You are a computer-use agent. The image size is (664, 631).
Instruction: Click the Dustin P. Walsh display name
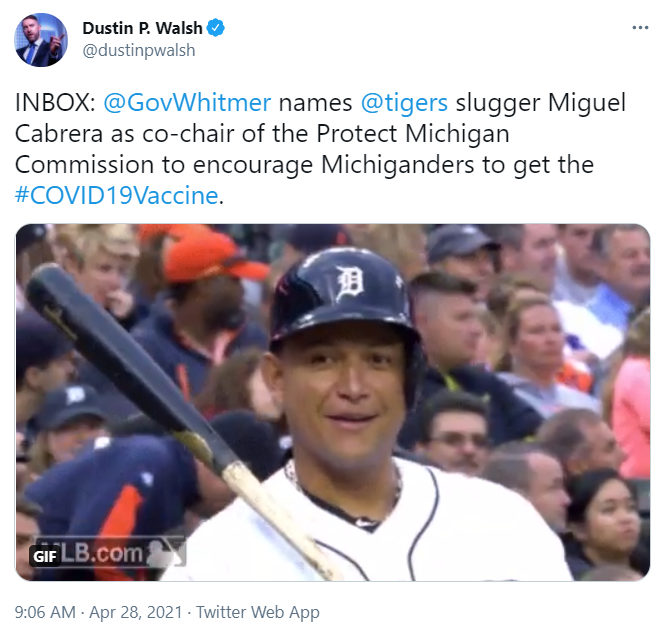[x=142, y=28]
